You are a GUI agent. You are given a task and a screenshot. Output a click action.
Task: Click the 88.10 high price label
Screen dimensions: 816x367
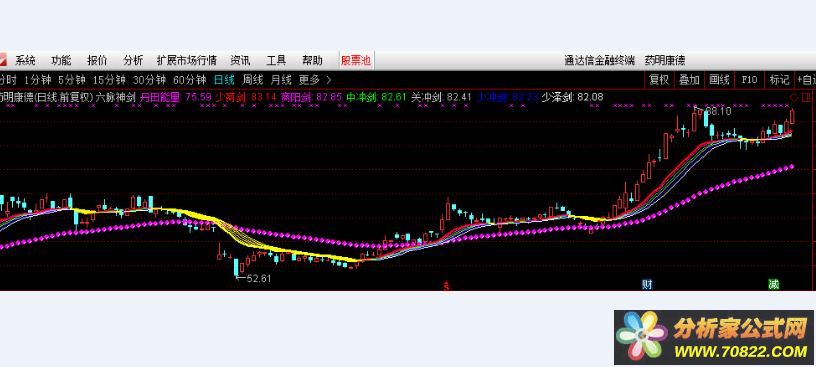click(718, 111)
